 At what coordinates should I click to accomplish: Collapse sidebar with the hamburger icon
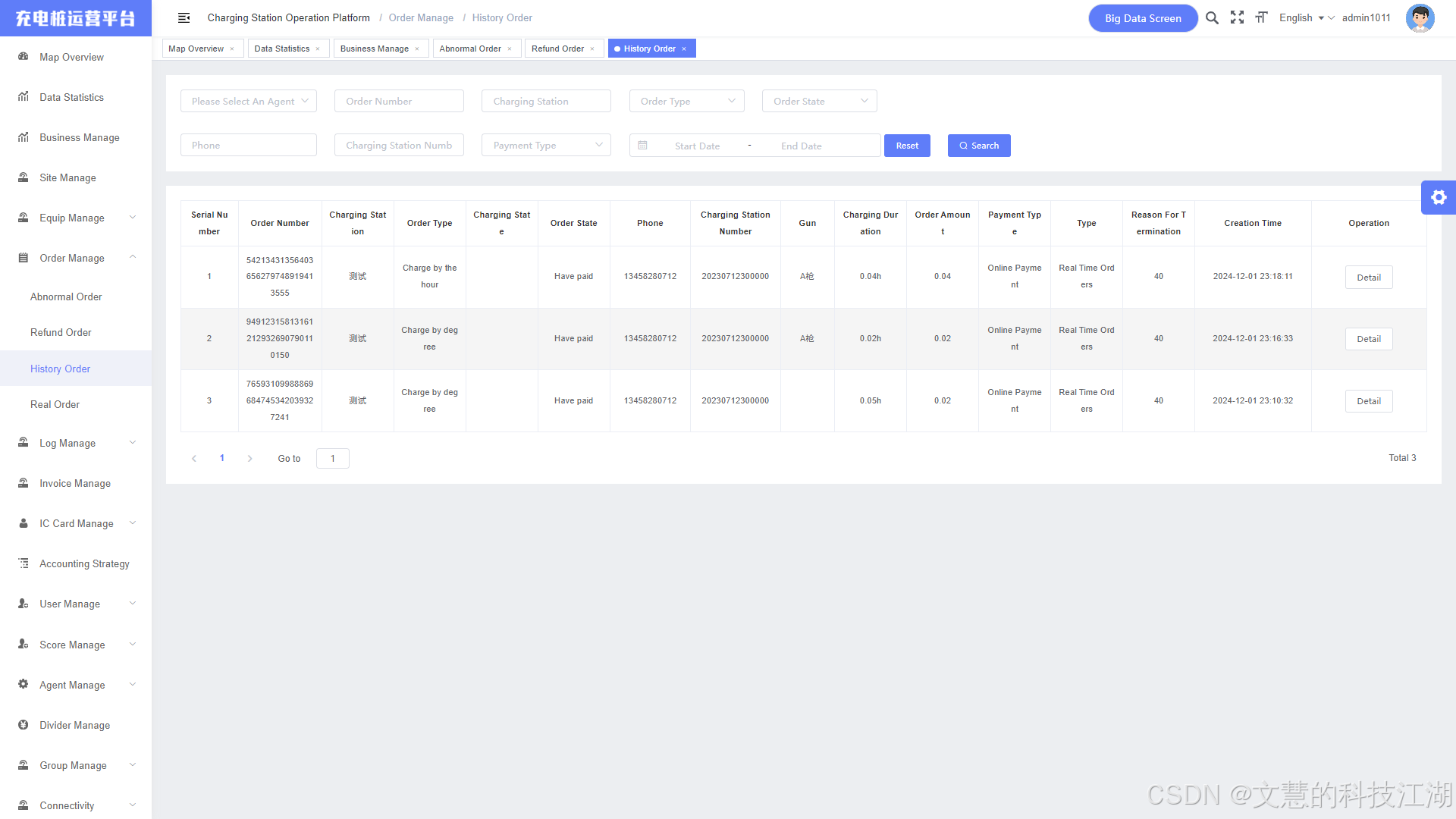coord(184,17)
